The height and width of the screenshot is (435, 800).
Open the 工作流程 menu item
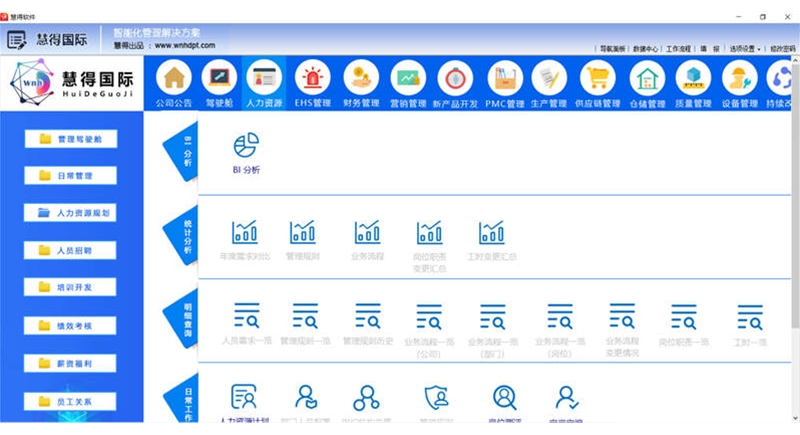coord(678,49)
